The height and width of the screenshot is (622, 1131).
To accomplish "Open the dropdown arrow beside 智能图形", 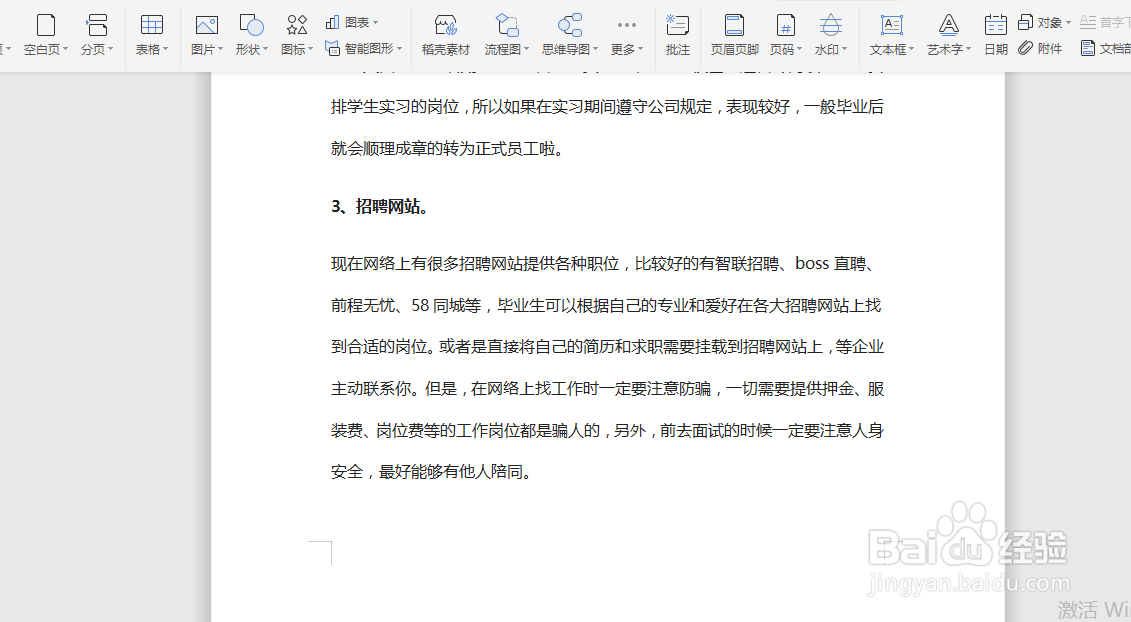I will pos(400,48).
